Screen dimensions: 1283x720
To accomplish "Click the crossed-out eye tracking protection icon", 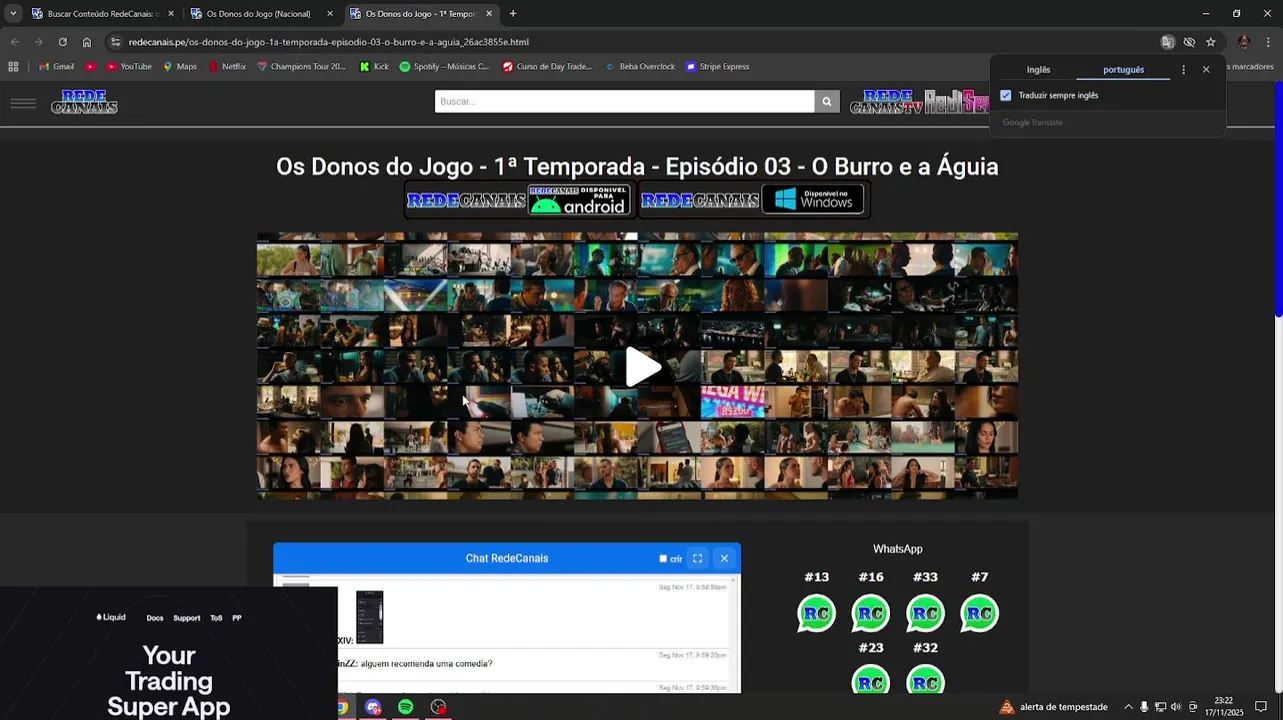I will click(x=1189, y=42).
